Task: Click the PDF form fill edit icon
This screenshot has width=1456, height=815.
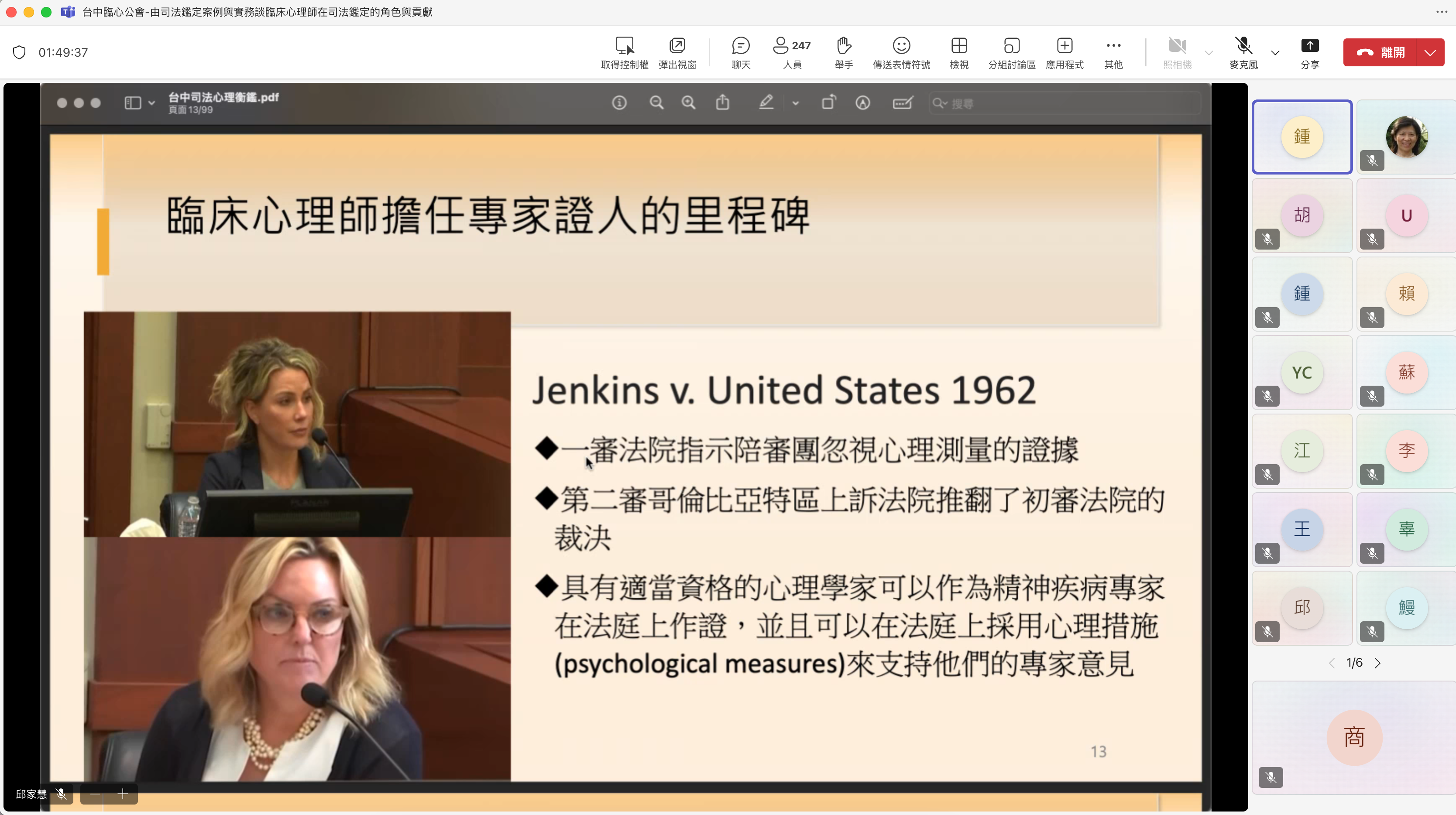Action: [903, 103]
